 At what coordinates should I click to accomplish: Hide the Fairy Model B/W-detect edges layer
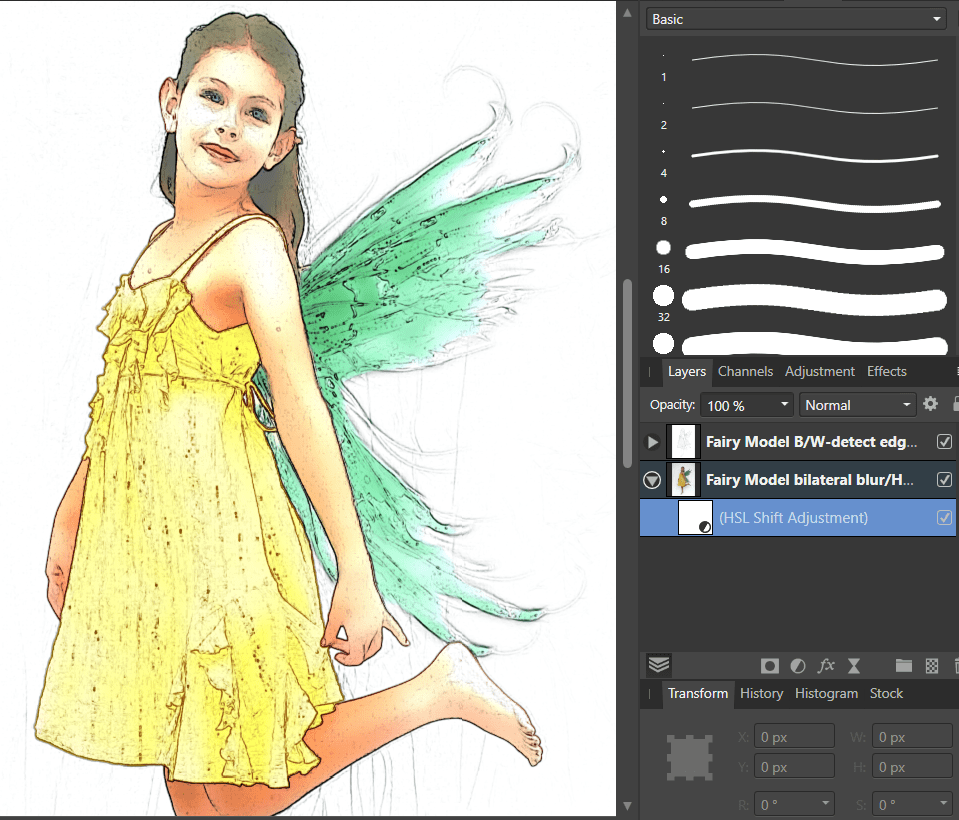coord(944,441)
